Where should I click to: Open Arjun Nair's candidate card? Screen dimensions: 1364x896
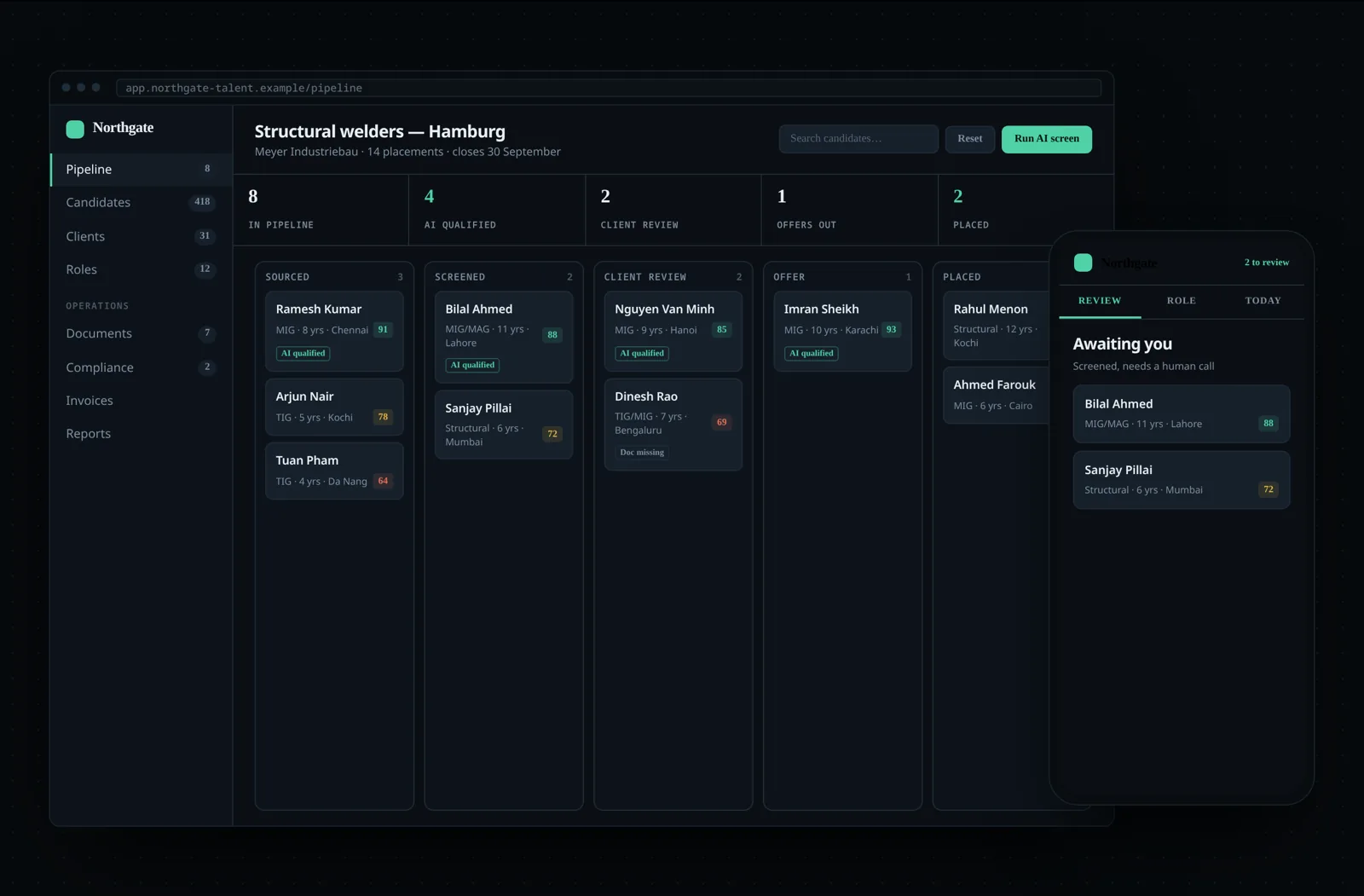pos(334,408)
